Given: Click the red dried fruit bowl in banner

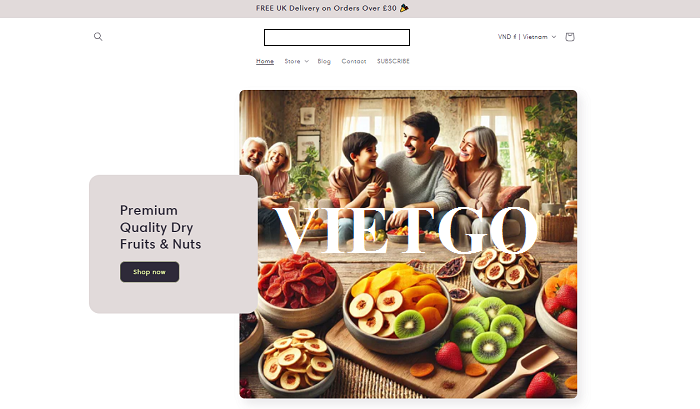Looking at the screenshot, I should (x=299, y=288).
